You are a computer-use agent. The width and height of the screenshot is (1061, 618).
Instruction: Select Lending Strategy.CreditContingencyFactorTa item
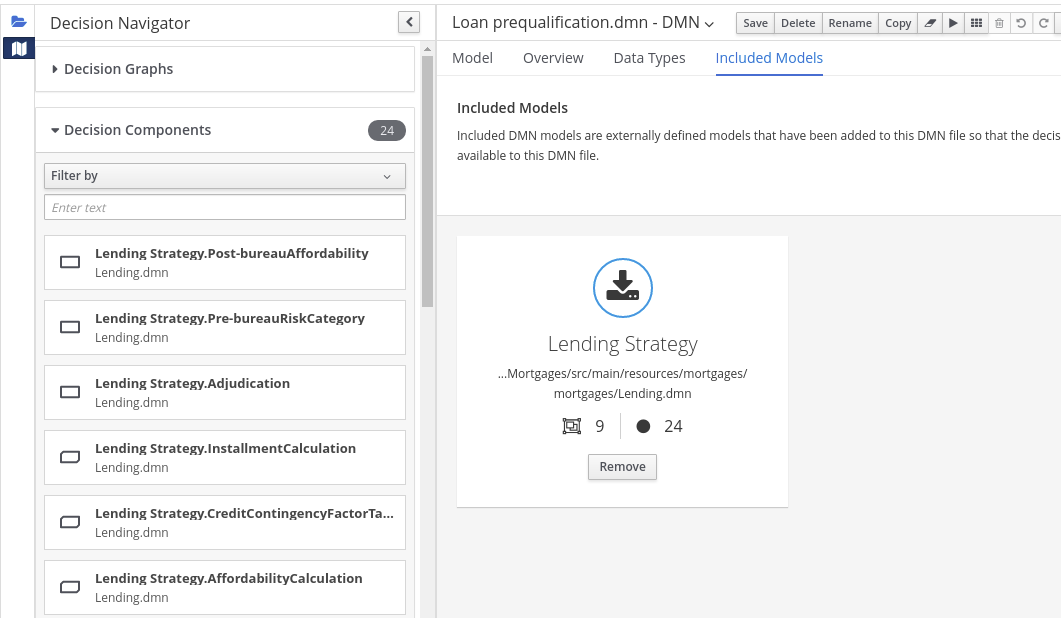(225, 523)
